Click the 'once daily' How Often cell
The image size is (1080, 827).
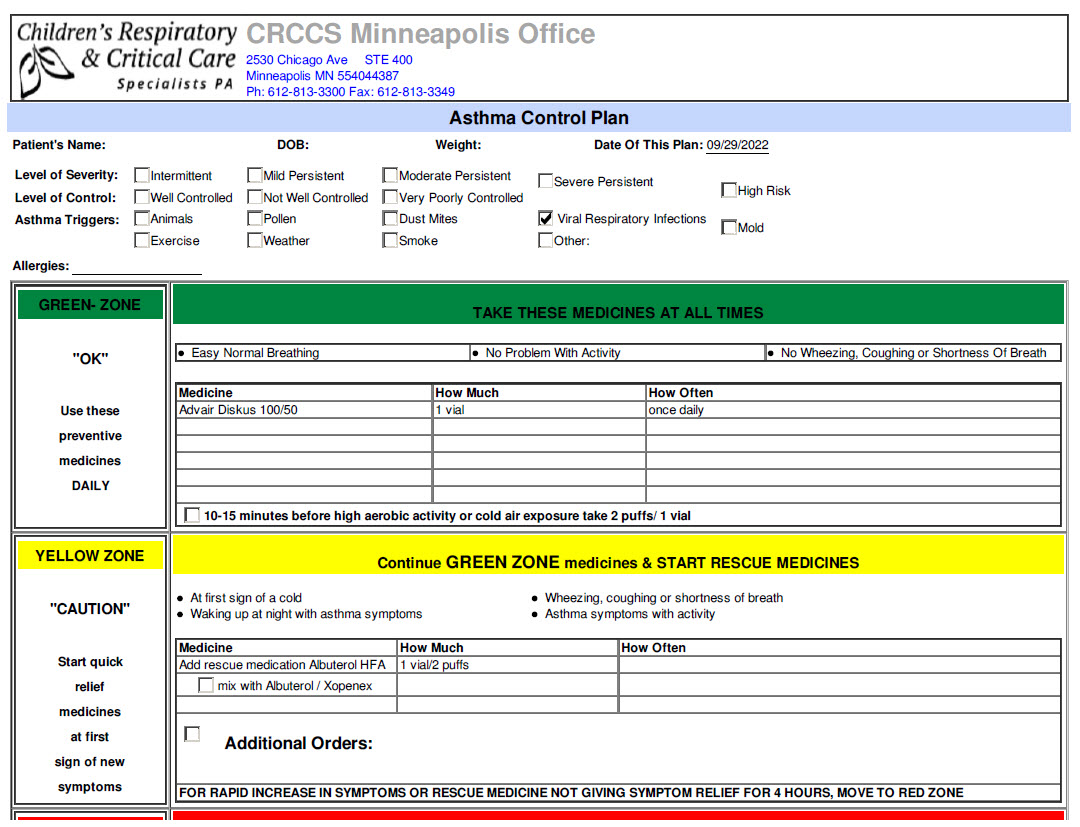pos(852,410)
